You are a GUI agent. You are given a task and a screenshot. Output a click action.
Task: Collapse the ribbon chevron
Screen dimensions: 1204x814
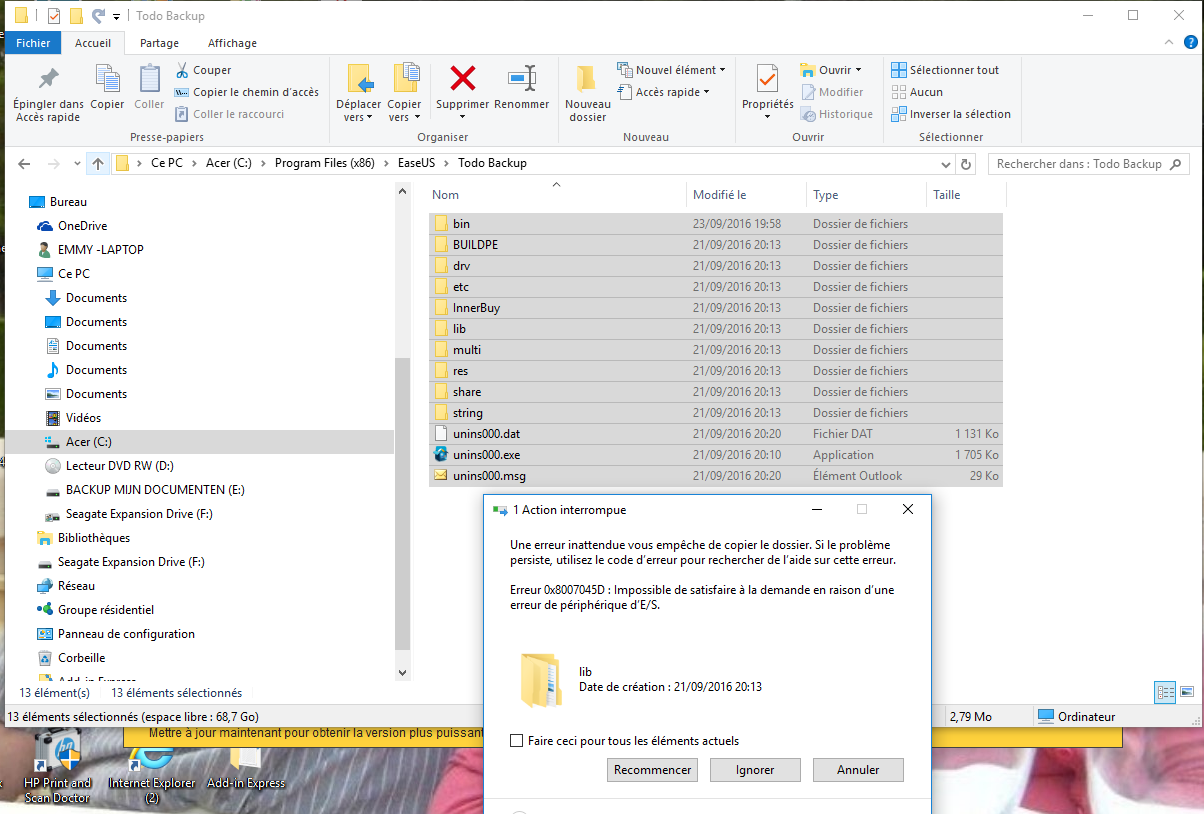pos(1168,43)
